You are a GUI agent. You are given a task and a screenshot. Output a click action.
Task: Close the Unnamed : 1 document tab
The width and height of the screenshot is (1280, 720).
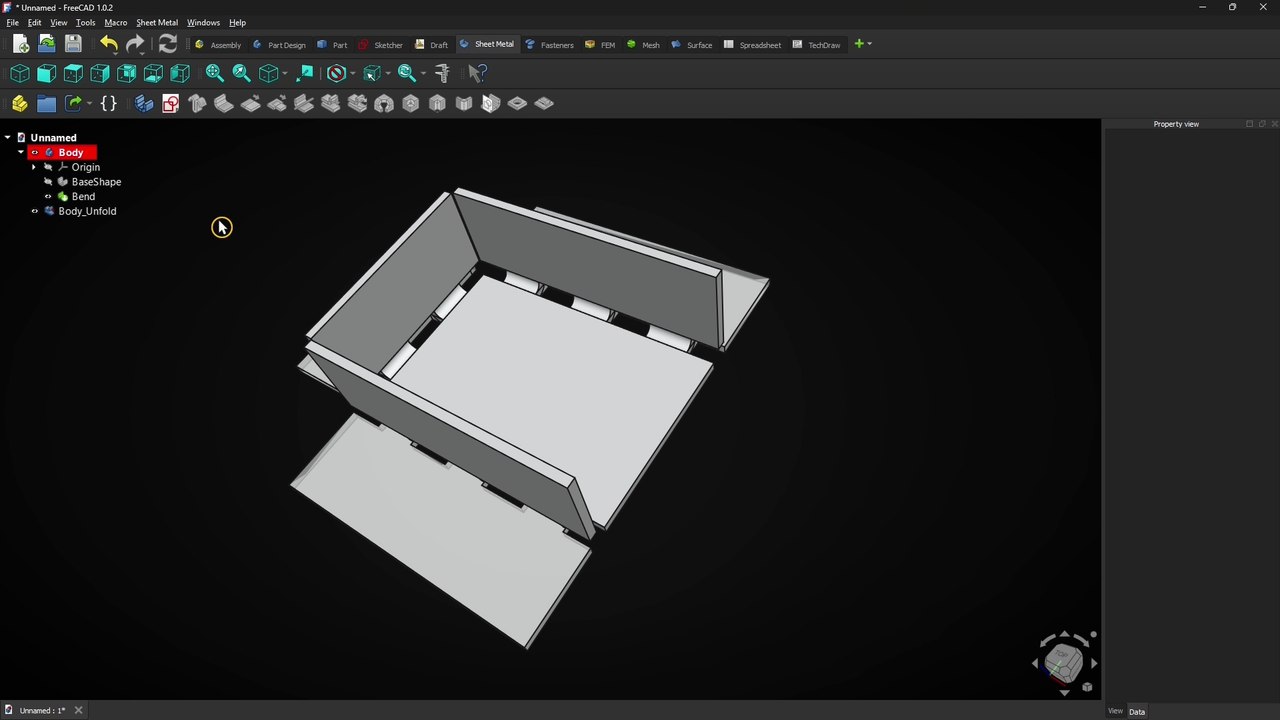(x=78, y=710)
